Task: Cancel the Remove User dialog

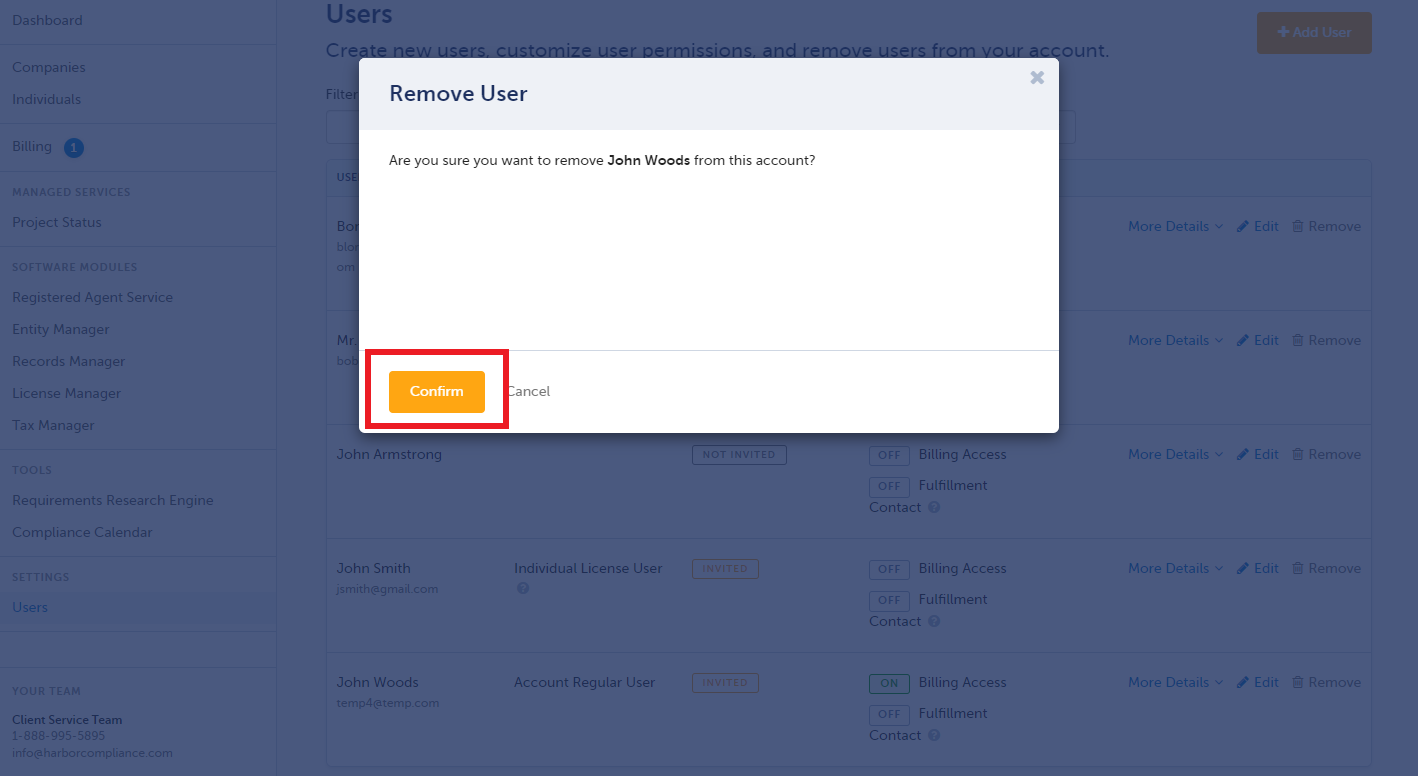Action: (x=528, y=391)
